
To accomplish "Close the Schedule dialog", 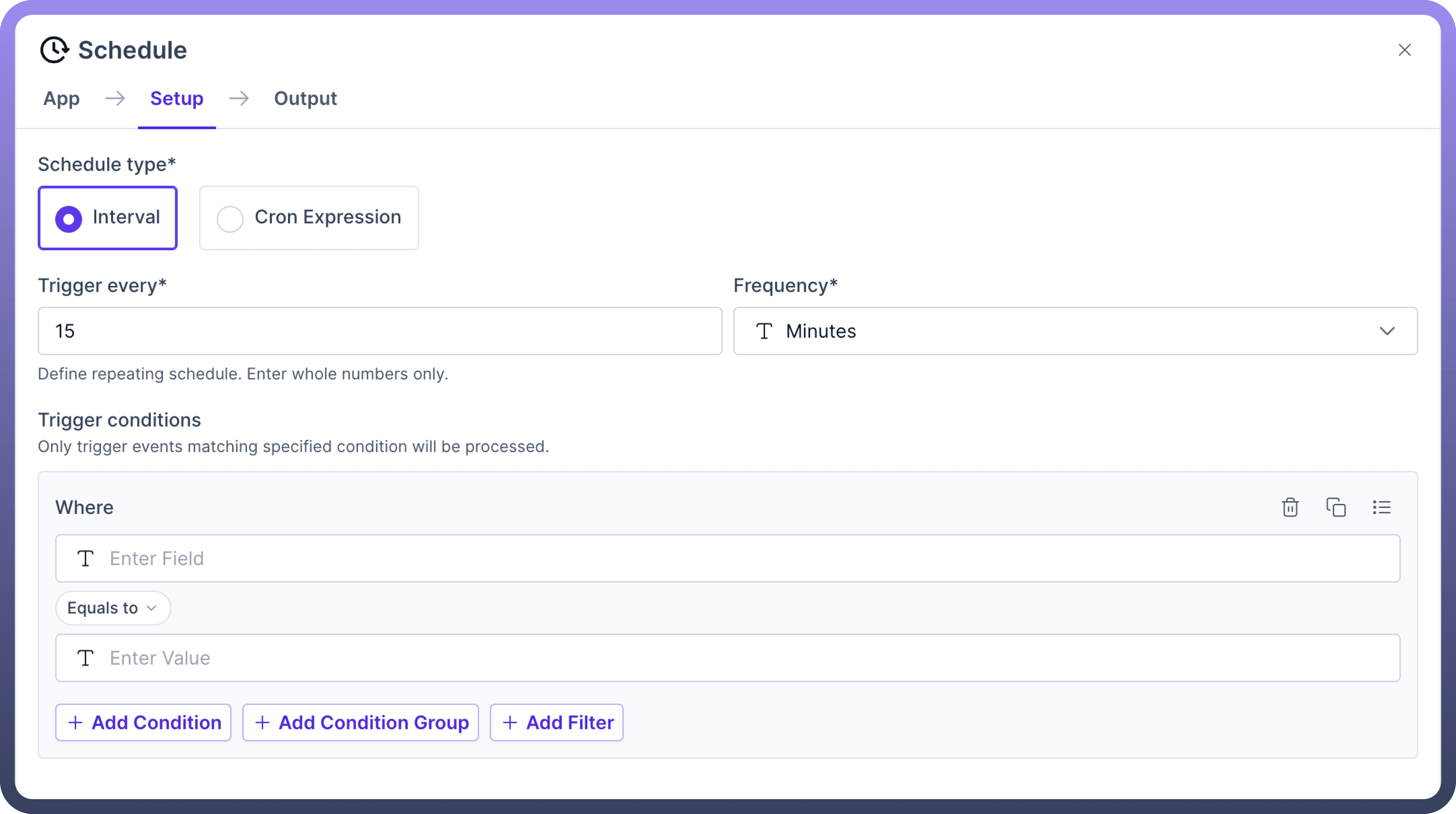I will pyautogui.click(x=1405, y=50).
